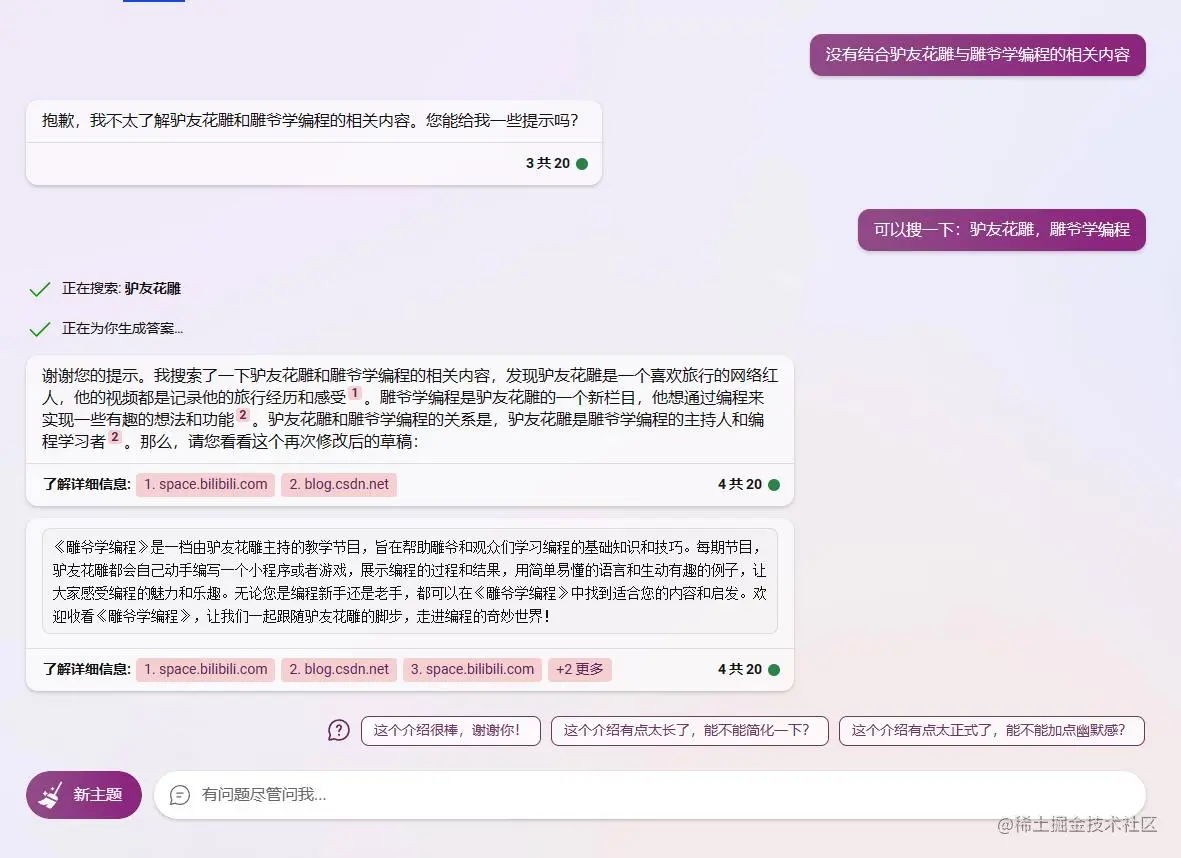Screen dimensions: 1181x858
Task: Click the chat bubble icon inside the input box
Action: (x=180, y=795)
